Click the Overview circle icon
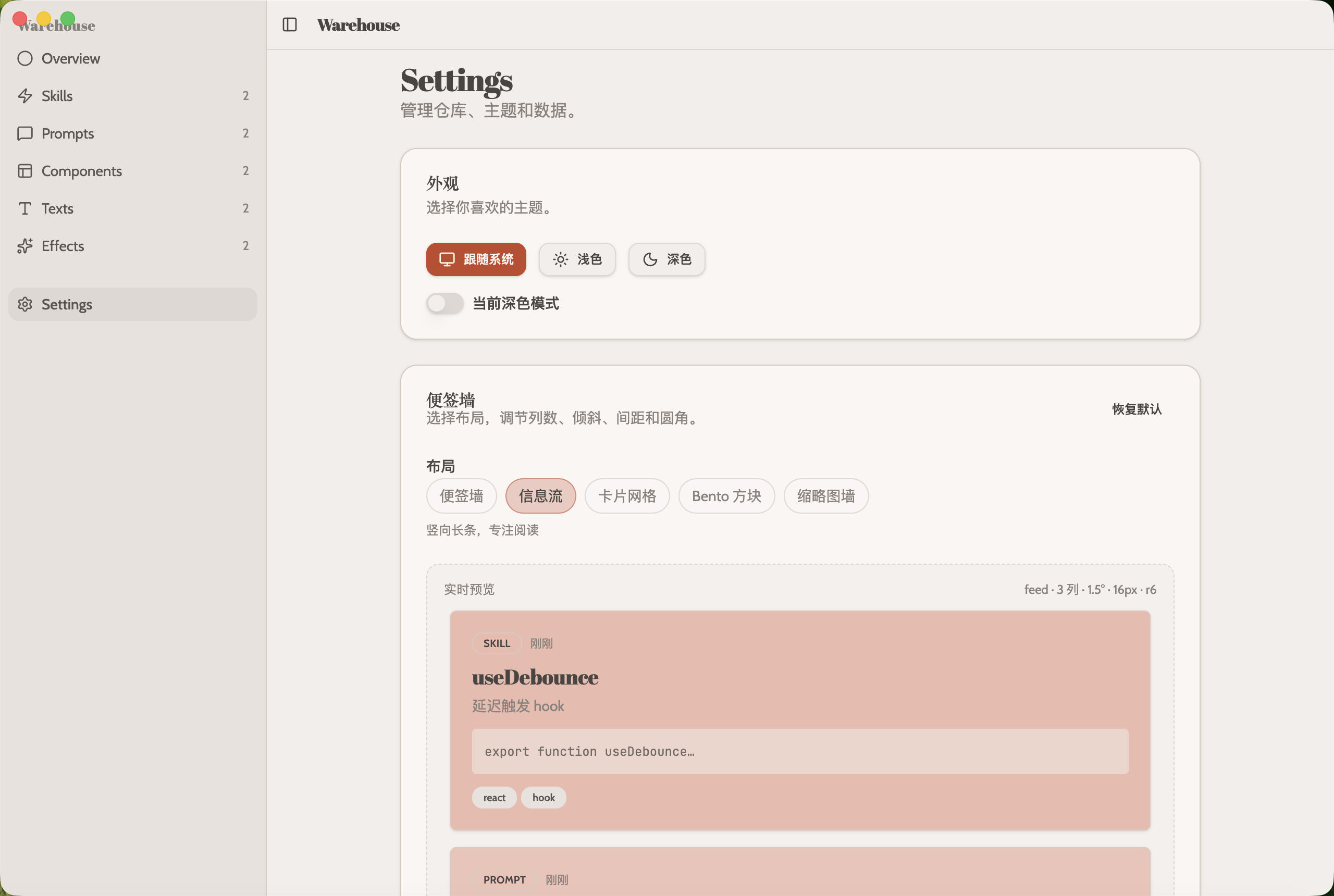 point(24,58)
